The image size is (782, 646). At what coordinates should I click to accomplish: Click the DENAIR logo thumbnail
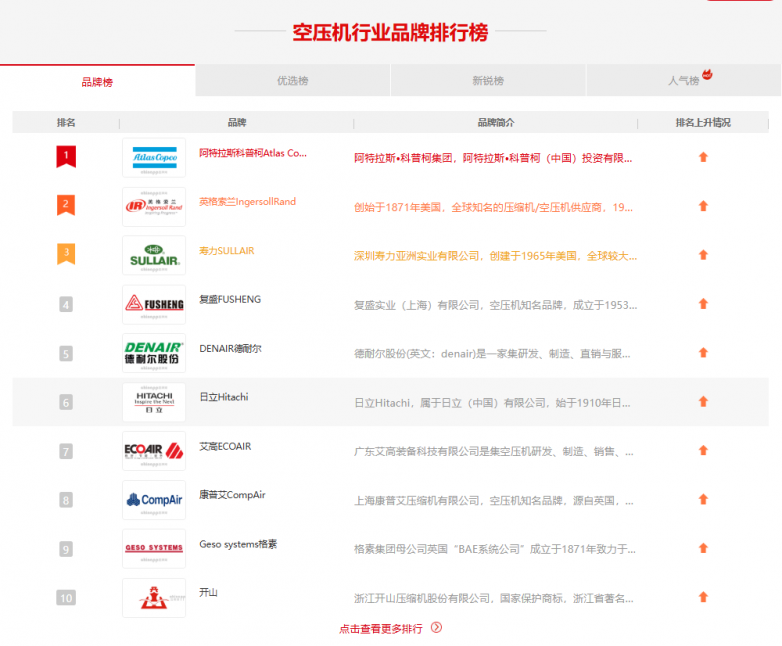(154, 353)
